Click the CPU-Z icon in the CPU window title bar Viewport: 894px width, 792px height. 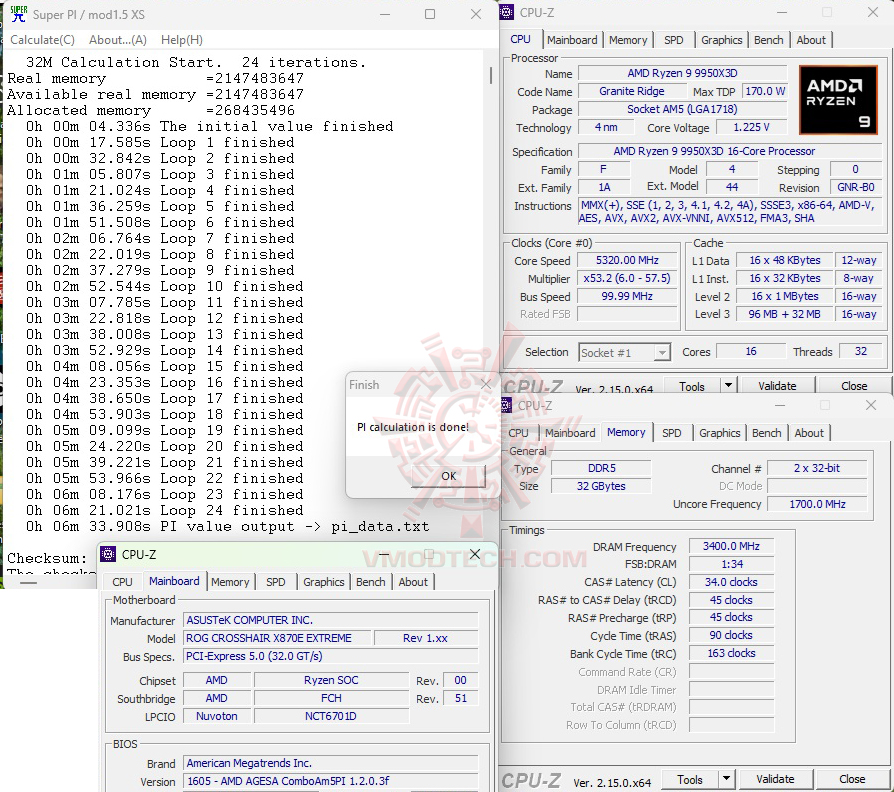(505, 12)
